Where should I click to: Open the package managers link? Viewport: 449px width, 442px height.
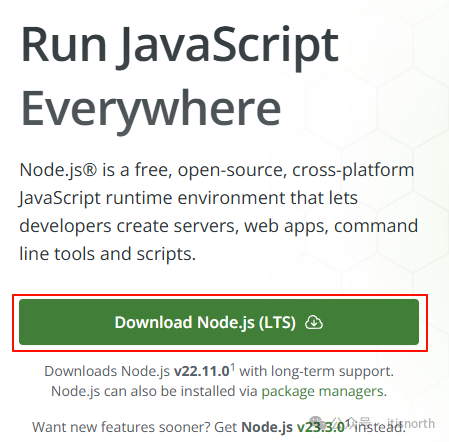tap(322, 391)
